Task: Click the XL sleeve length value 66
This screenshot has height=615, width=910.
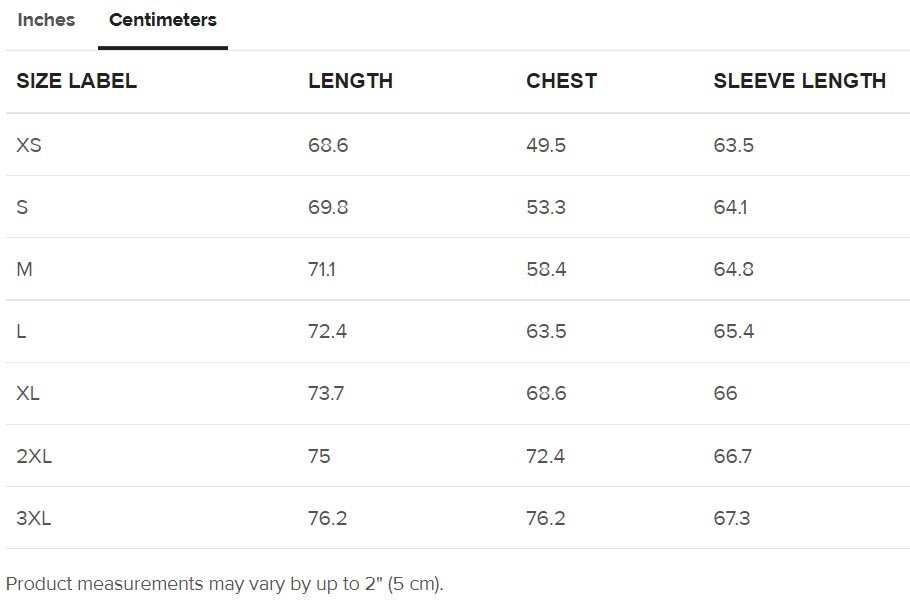Action: (x=725, y=393)
